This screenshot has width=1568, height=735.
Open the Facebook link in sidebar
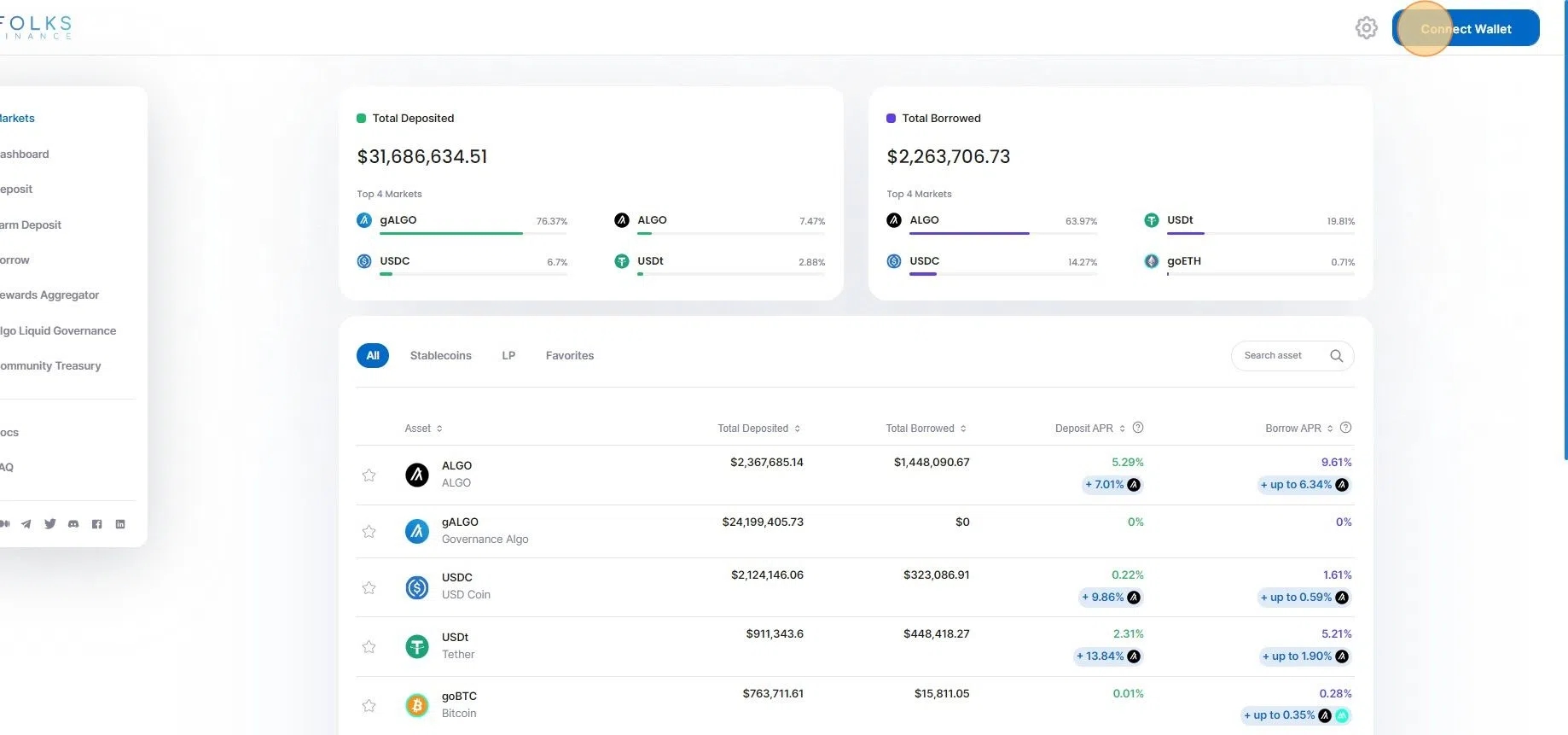(96, 524)
